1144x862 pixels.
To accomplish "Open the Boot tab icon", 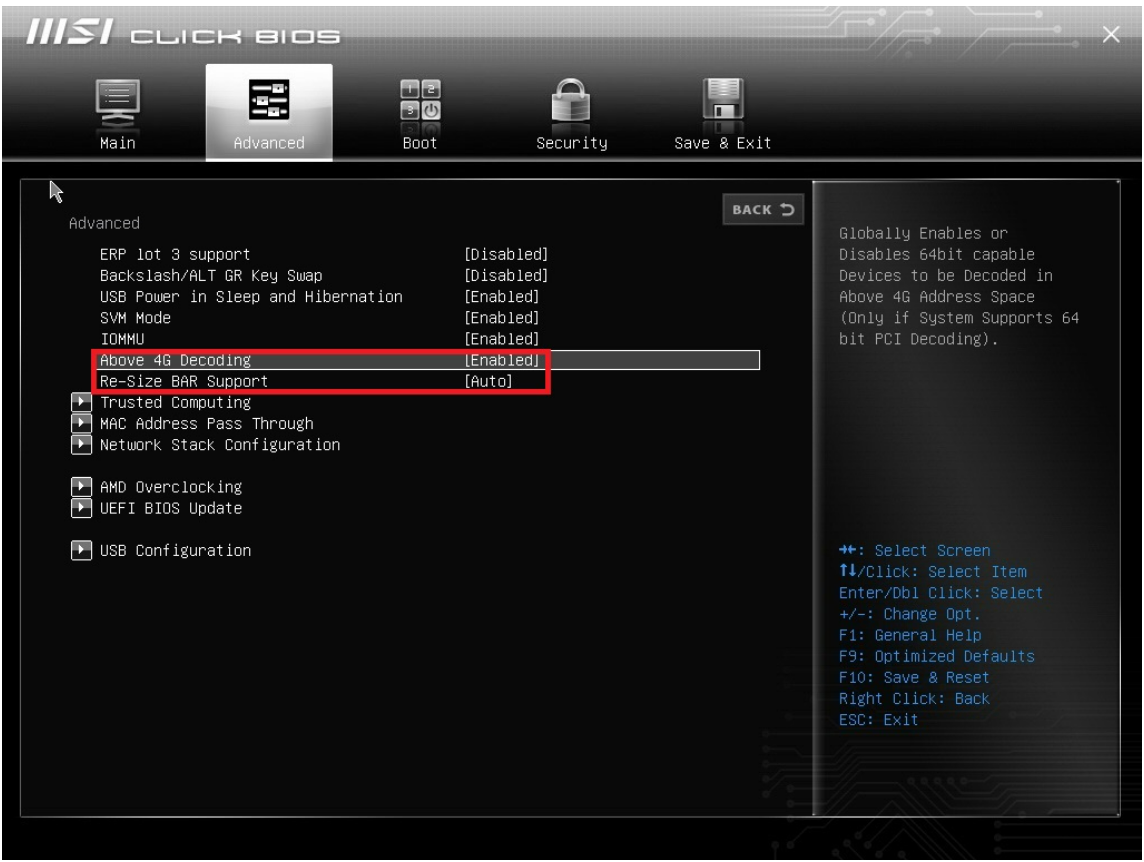I will (420, 100).
